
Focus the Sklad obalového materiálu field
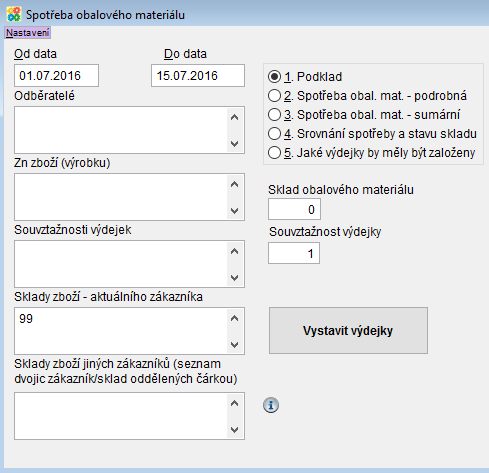(294, 209)
